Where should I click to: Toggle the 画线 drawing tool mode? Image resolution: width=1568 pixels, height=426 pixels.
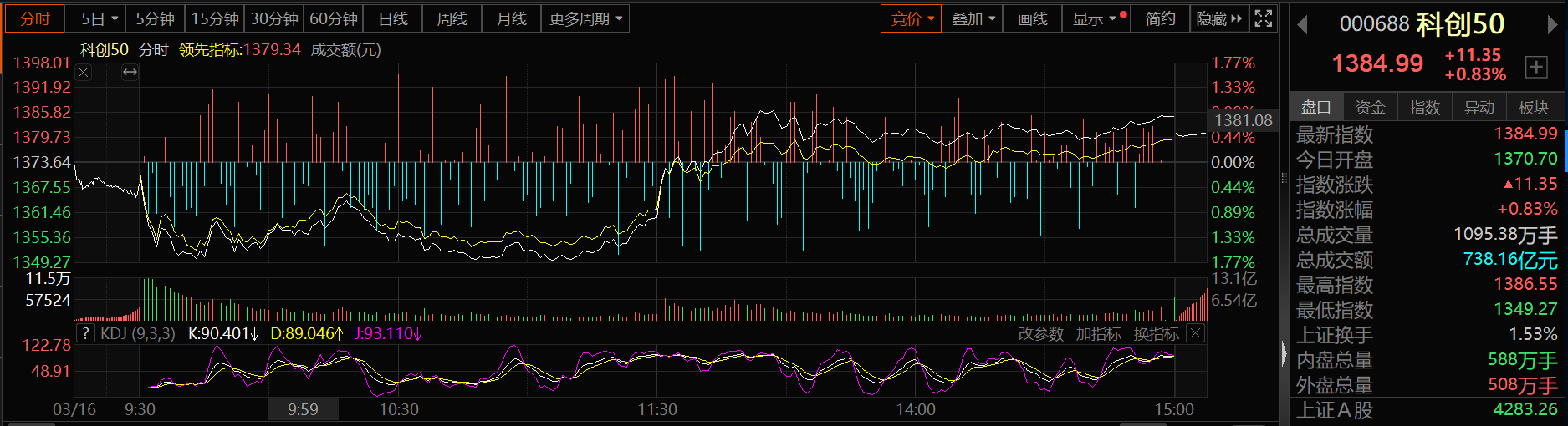[1032, 18]
